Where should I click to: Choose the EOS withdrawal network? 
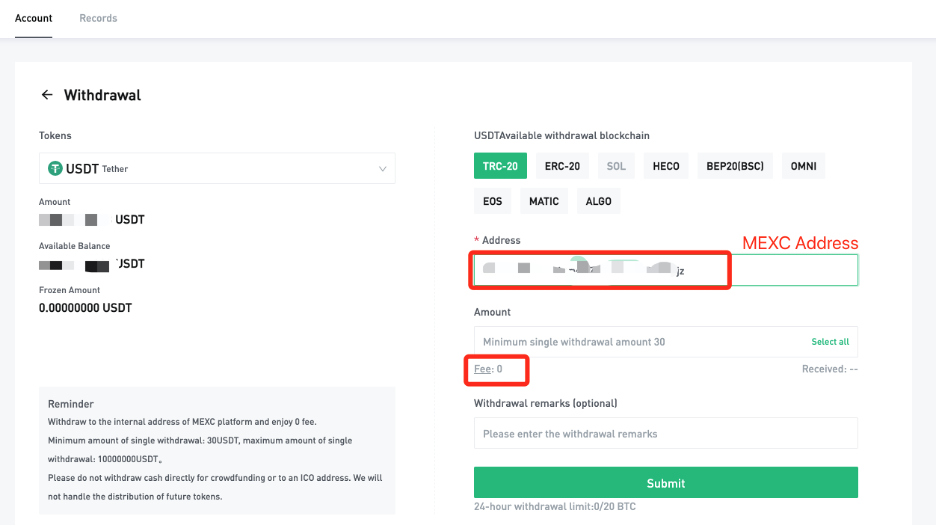click(x=492, y=201)
